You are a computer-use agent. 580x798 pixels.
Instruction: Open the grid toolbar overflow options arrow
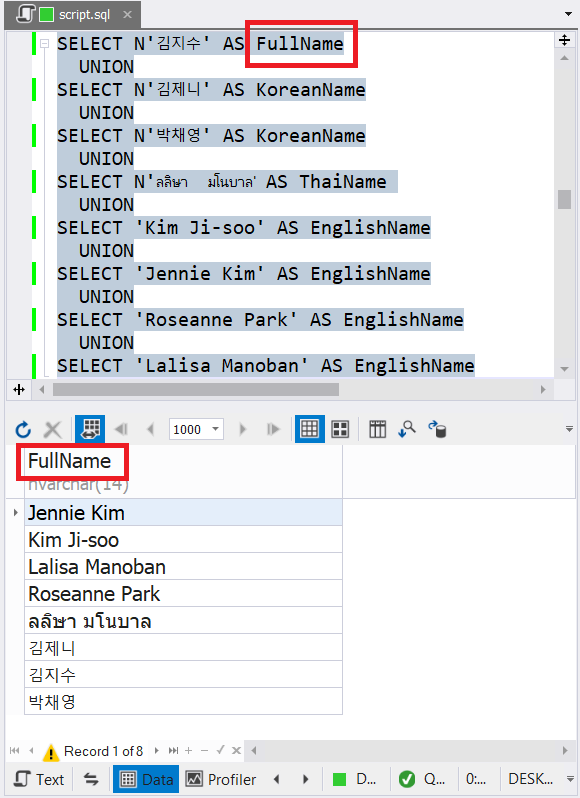569,430
